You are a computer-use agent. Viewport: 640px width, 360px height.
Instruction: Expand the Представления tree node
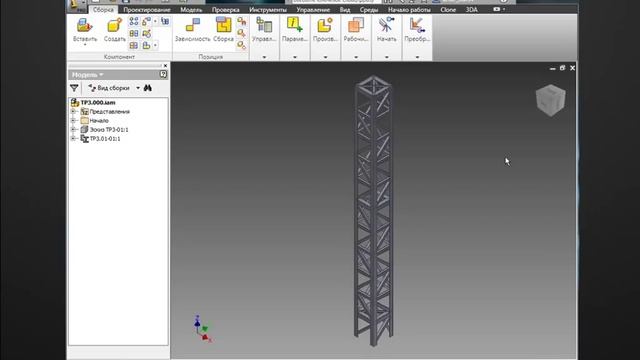(x=73, y=111)
